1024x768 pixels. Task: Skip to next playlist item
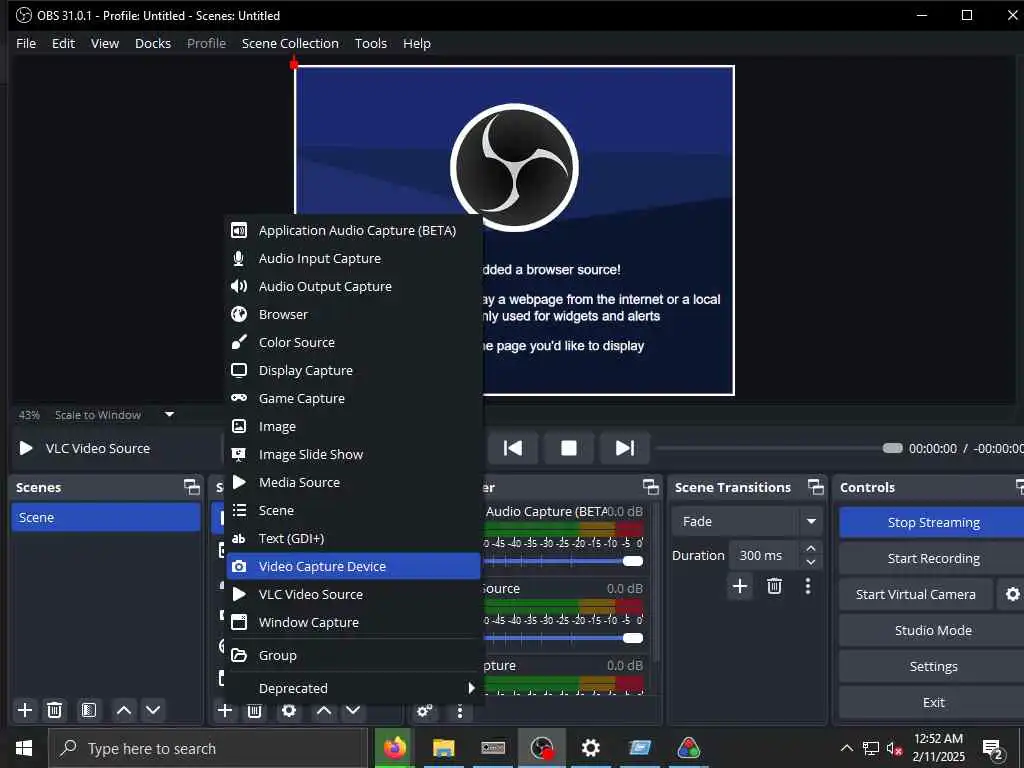click(x=625, y=448)
